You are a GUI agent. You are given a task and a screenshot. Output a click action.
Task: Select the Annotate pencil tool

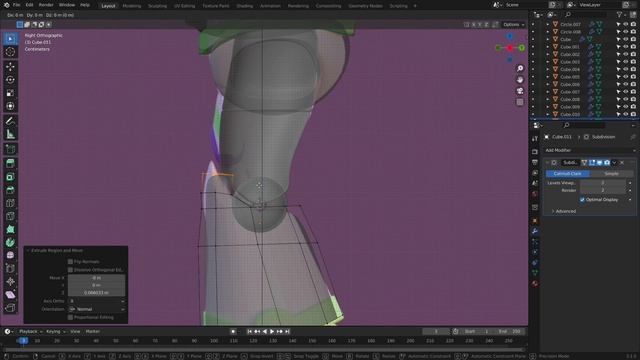pyautogui.click(x=10, y=121)
